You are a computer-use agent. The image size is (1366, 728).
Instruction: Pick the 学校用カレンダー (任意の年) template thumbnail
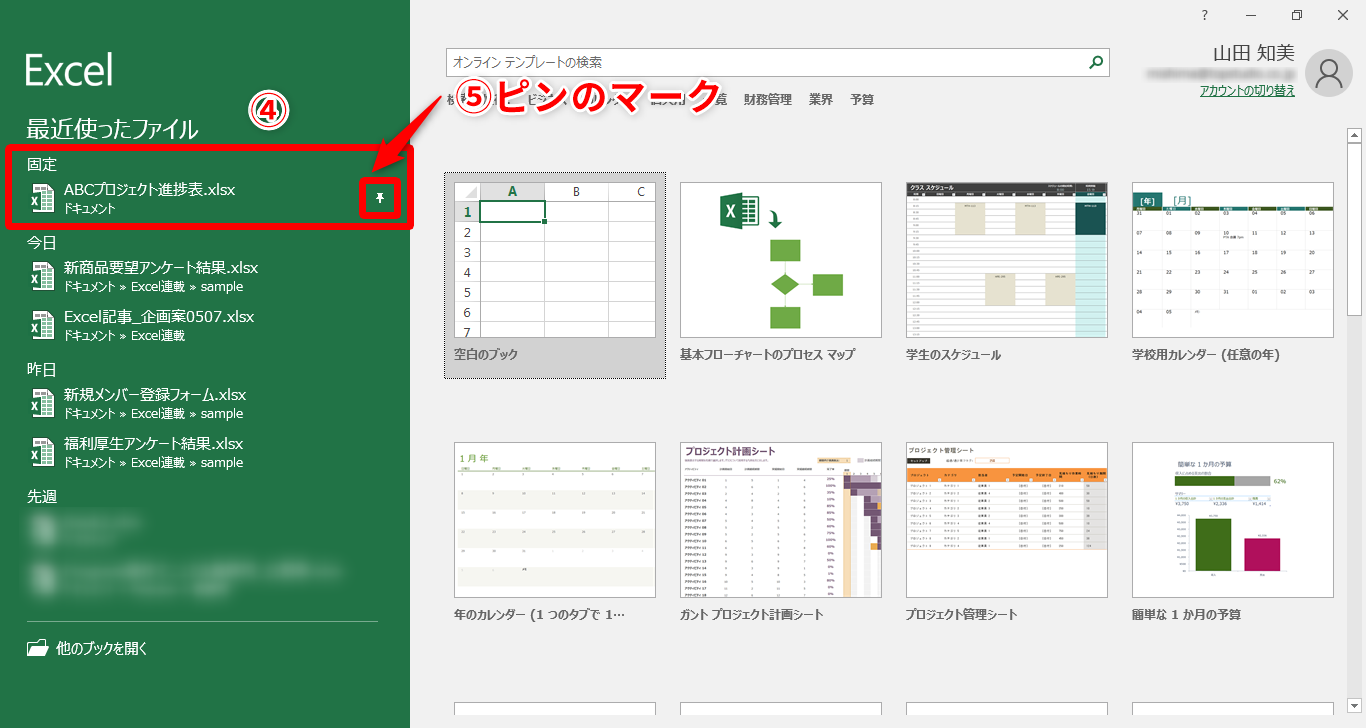(x=1233, y=260)
